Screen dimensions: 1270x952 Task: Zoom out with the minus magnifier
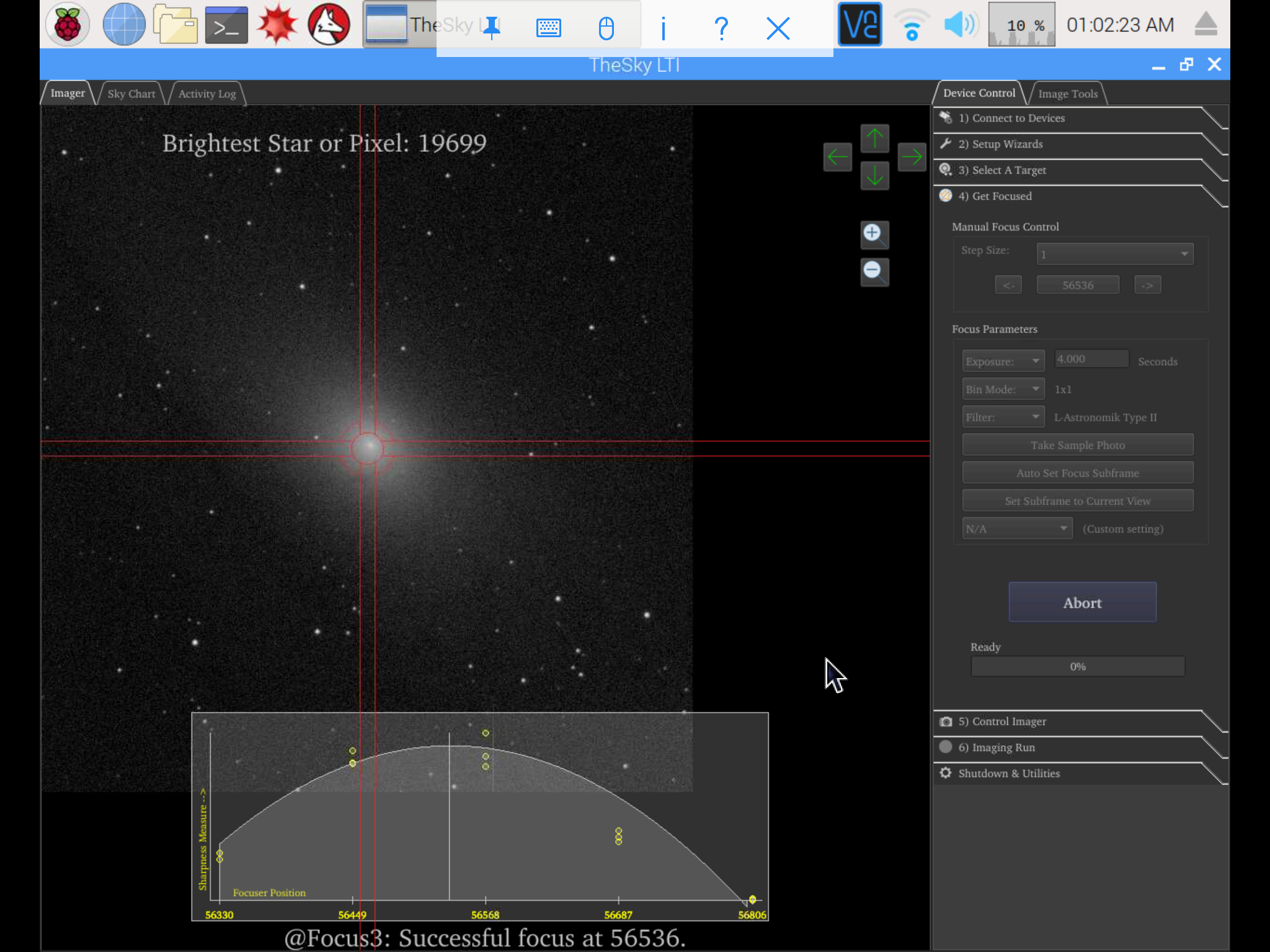(x=875, y=272)
